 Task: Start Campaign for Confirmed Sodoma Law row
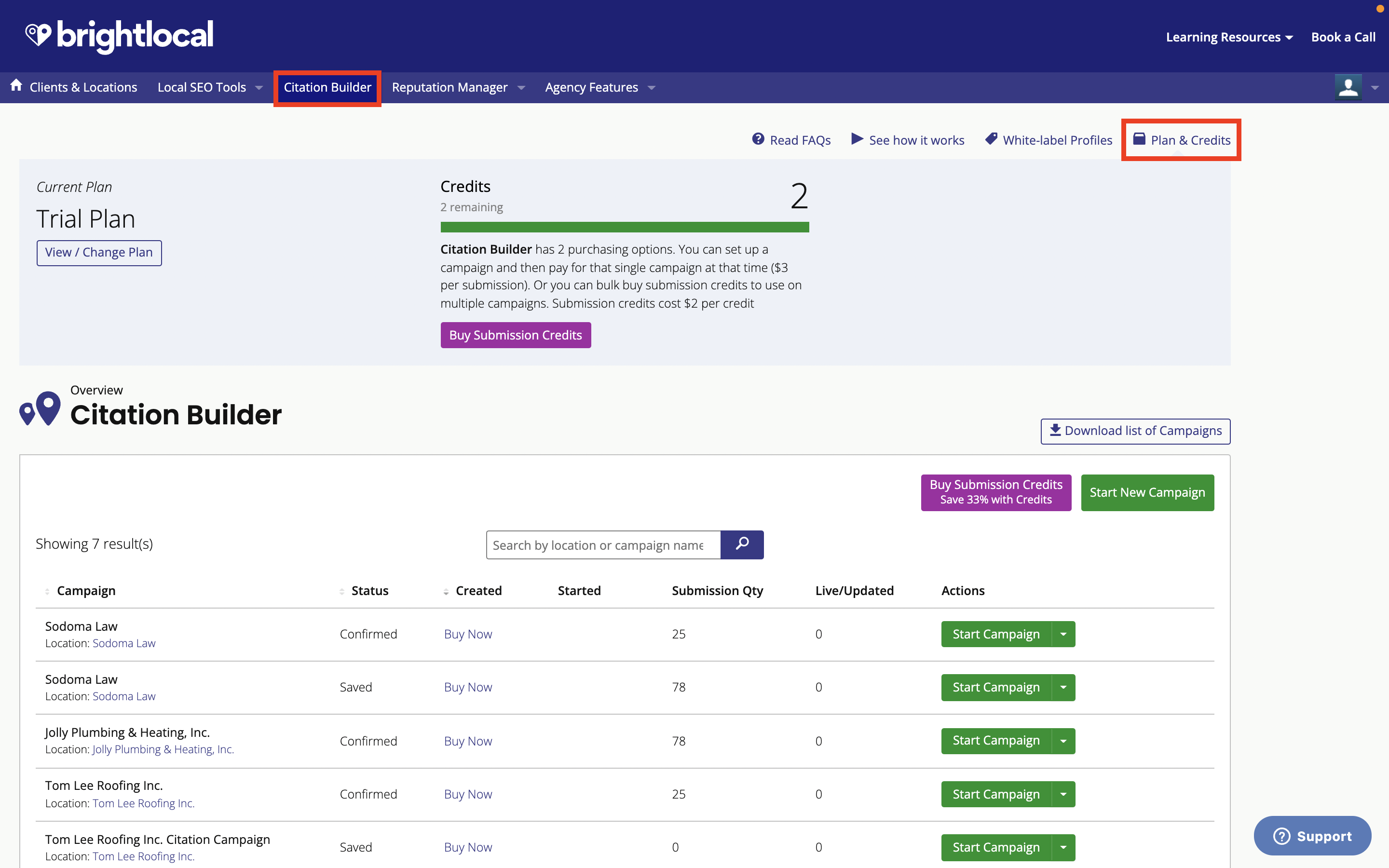[996, 634]
